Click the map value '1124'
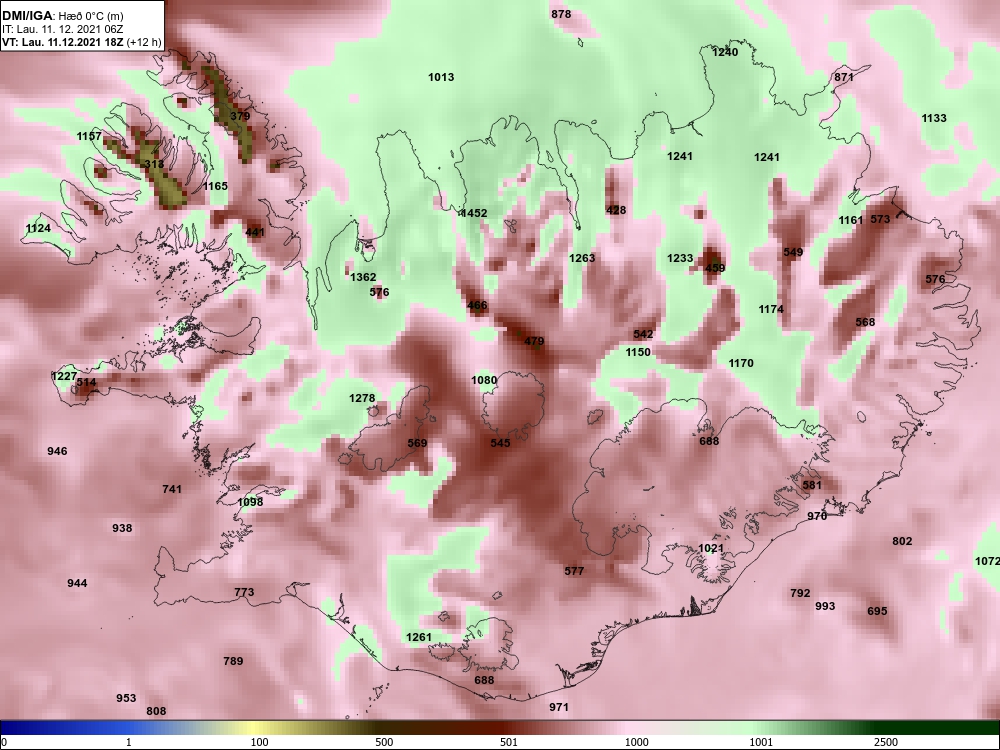 click(x=38, y=228)
